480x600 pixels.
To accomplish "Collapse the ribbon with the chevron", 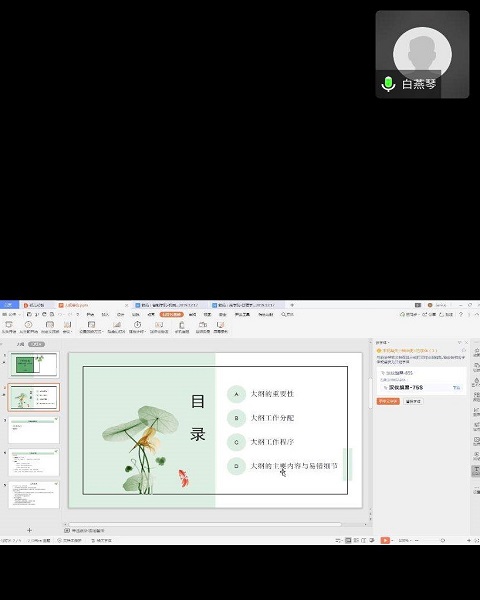I will [476, 314].
